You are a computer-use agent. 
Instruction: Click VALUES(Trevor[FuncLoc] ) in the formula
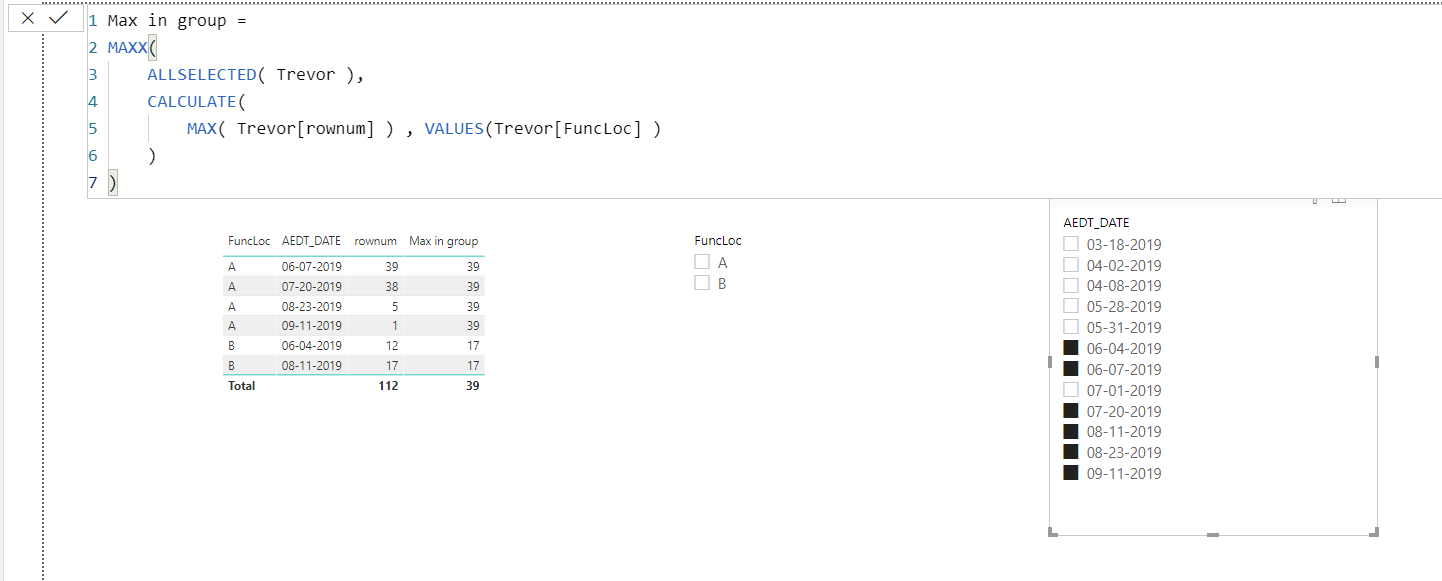tap(543, 128)
